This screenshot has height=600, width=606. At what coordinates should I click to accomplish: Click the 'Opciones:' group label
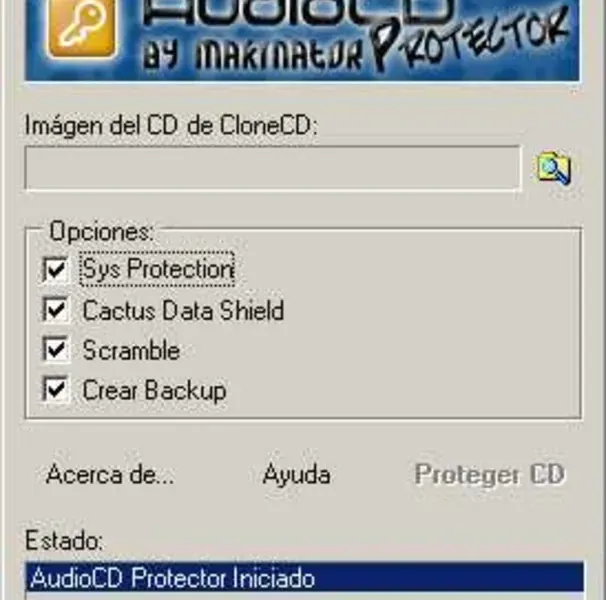102,232
